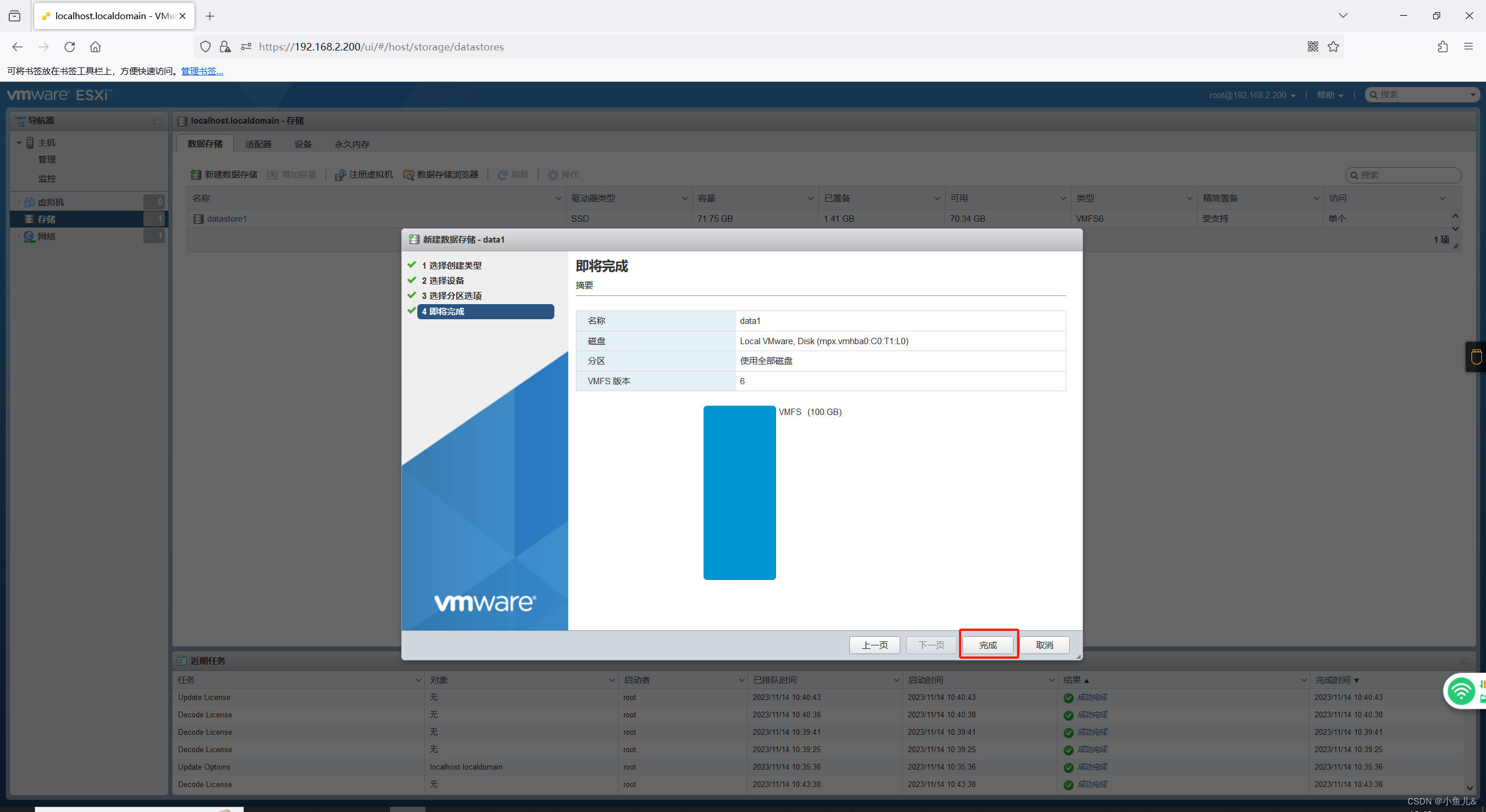Image resolution: width=1486 pixels, height=812 pixels.
Task: Click the browser home icon
Action: pos(95,46)
